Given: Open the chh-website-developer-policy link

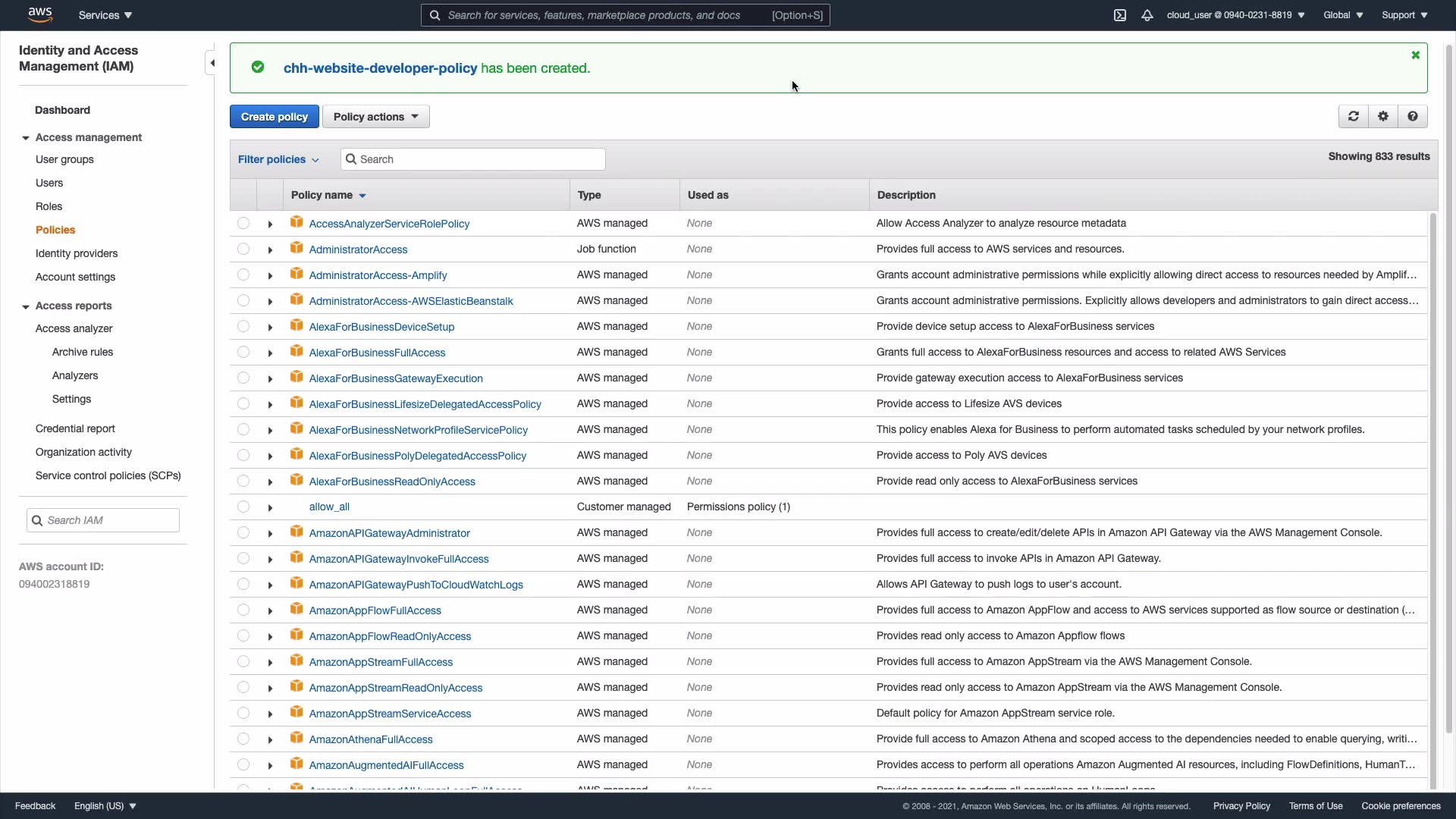Looking at the screenshot, I should pyautogui.click(x=380, y=68).
